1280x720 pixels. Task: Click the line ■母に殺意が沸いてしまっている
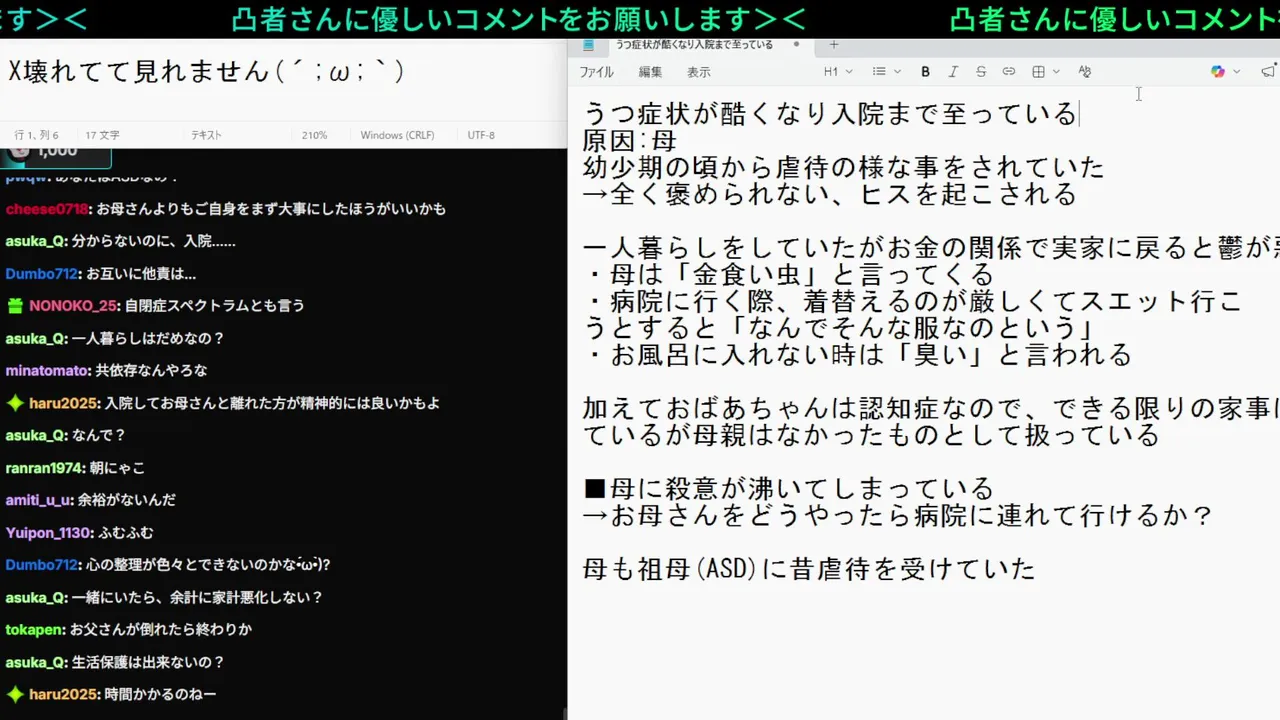click(789, 489)
